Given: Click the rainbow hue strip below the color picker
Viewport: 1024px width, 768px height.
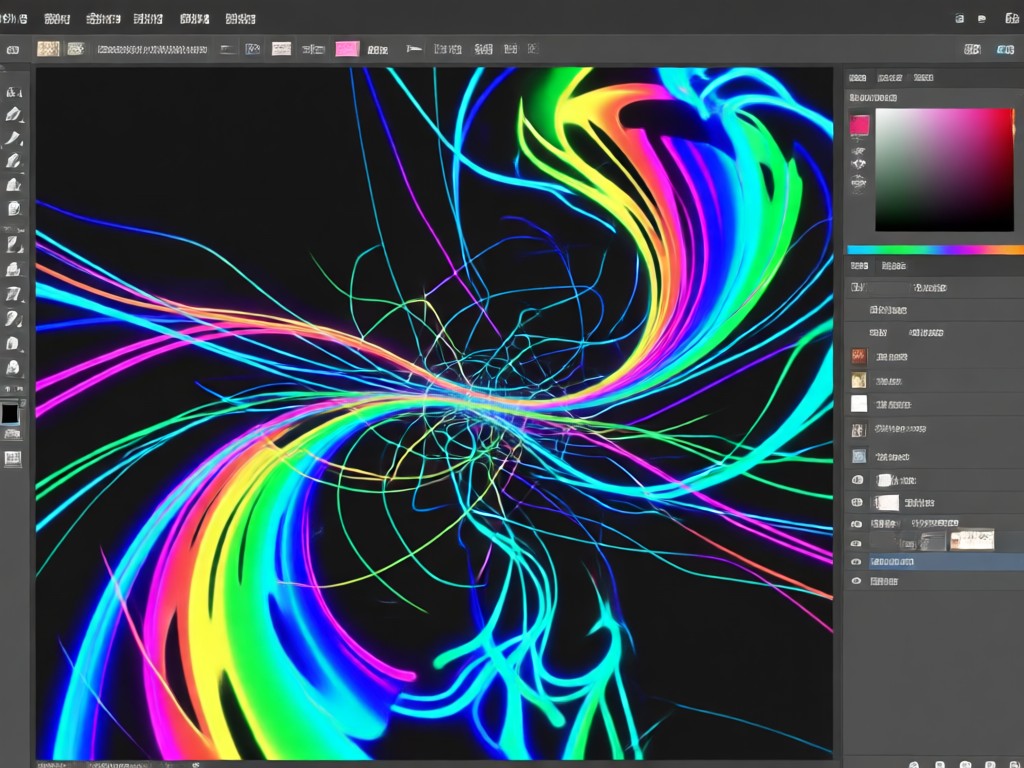Looking at the screenshot, I should pos(935,249).
